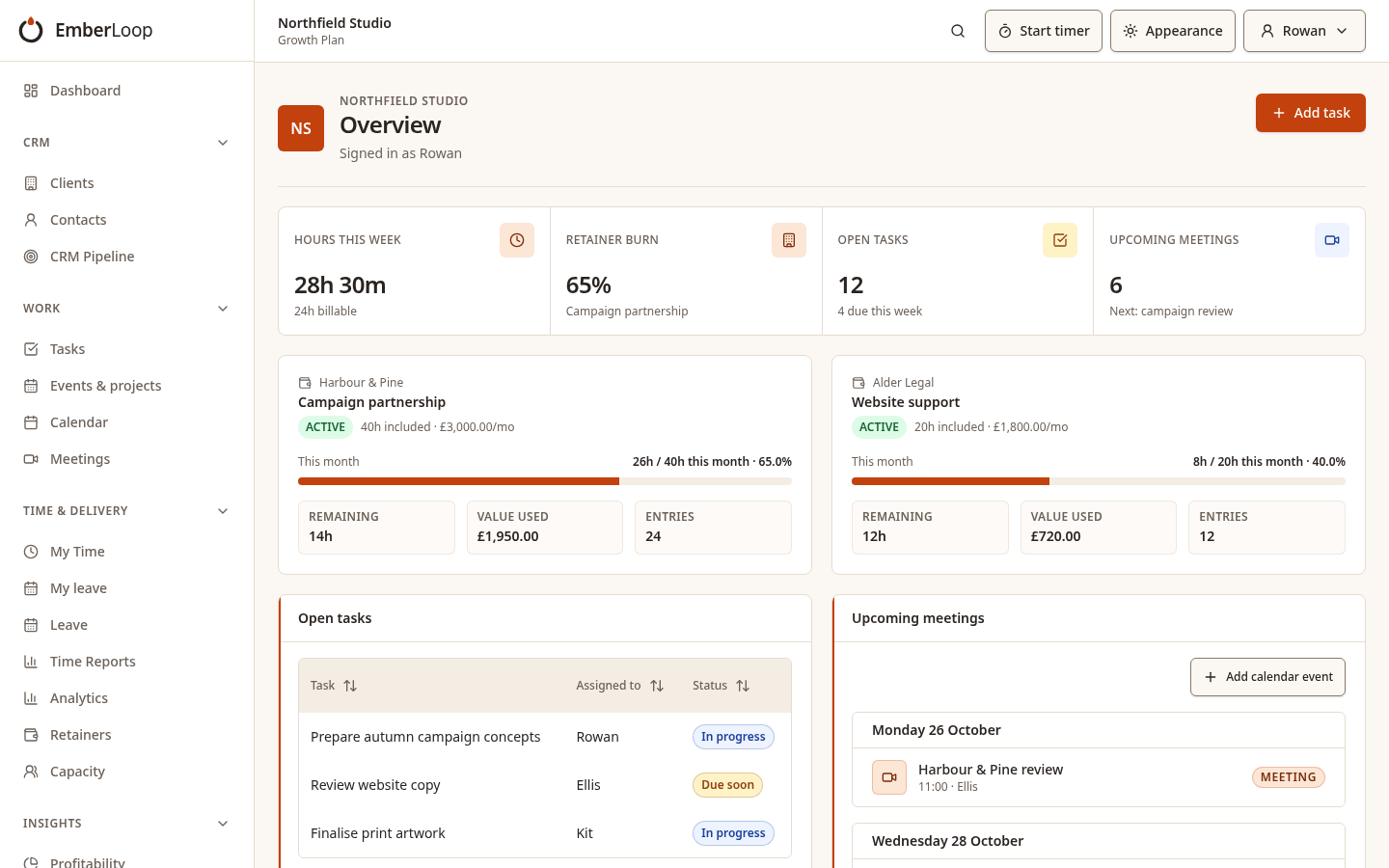This screenshot has width=1389, height=868.
Task: Collapse the Time & Delivery section
Action: point(223,511)
